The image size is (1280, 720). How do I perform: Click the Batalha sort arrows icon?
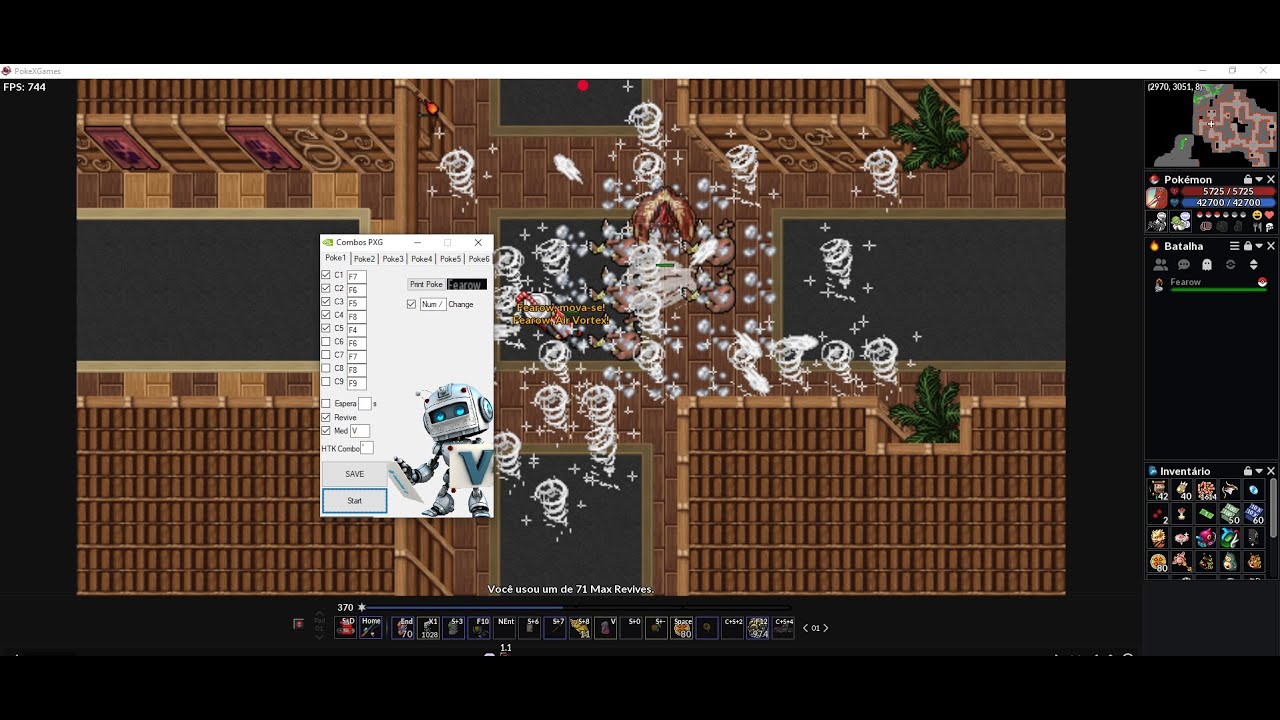click(1254, 265)
